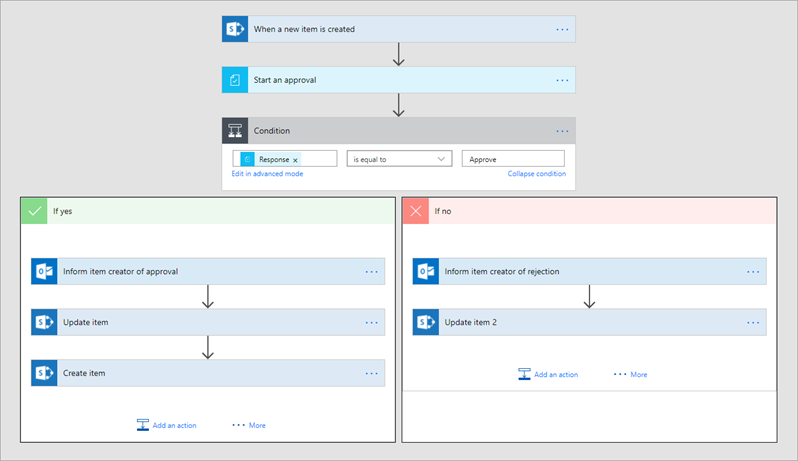
Task: Collapse the condition card
Action: [536, 174]
